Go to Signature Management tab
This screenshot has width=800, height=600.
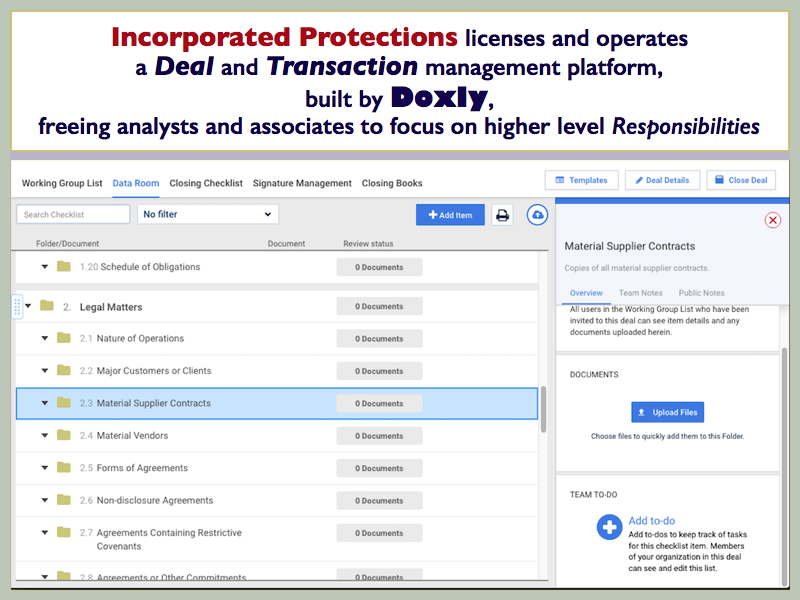click(302, 183)
